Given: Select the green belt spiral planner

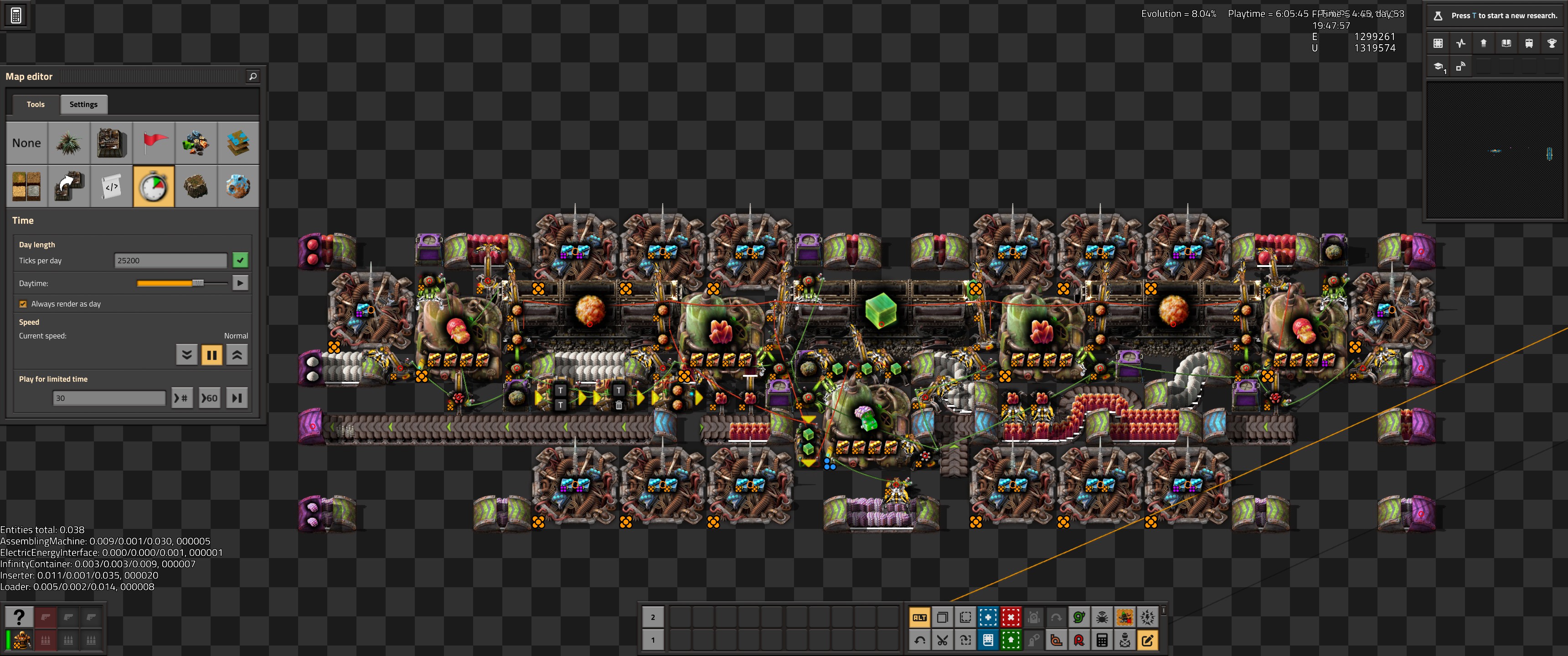Looking at the screenshot, I should coord(1079,618).
